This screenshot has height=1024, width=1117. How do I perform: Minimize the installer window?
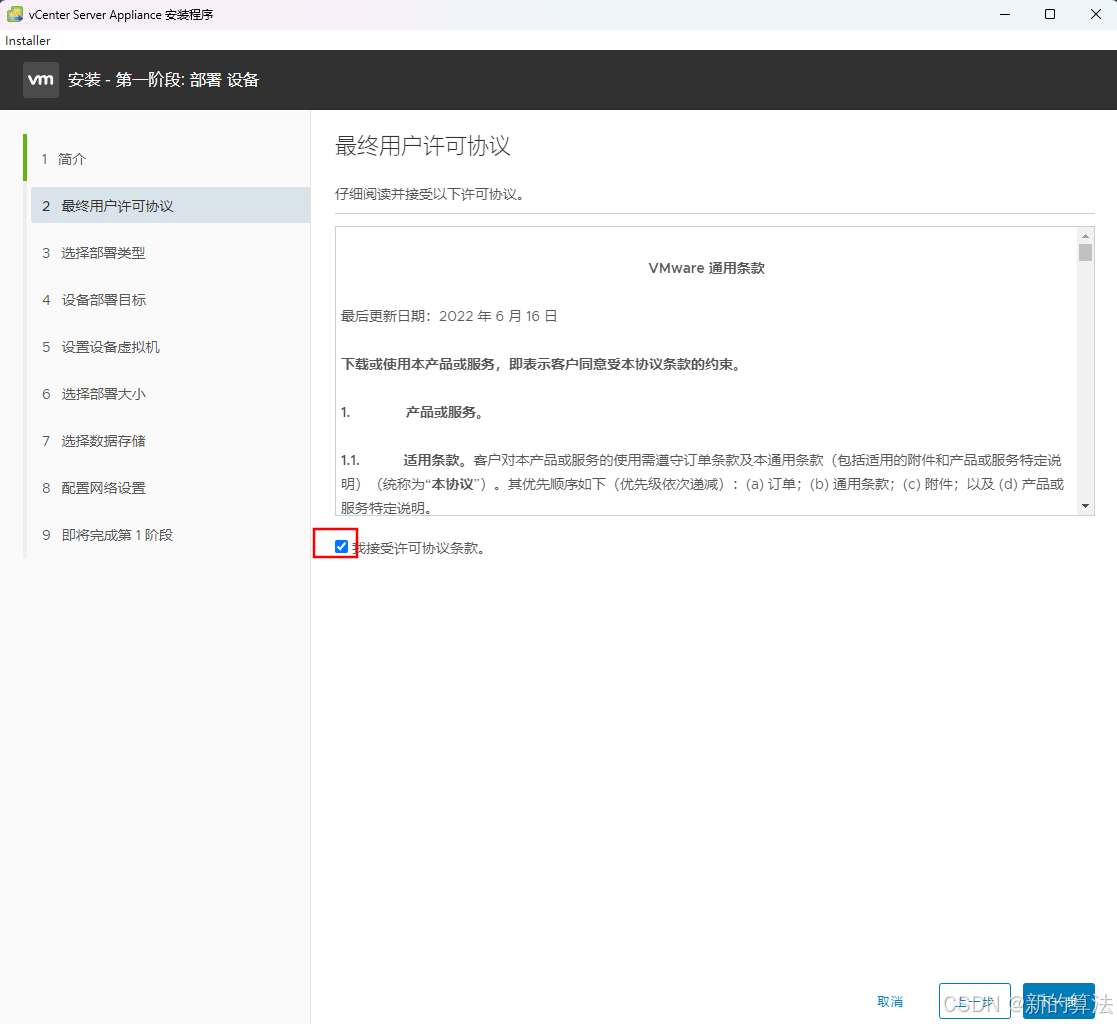click(x=1005, y=14)
